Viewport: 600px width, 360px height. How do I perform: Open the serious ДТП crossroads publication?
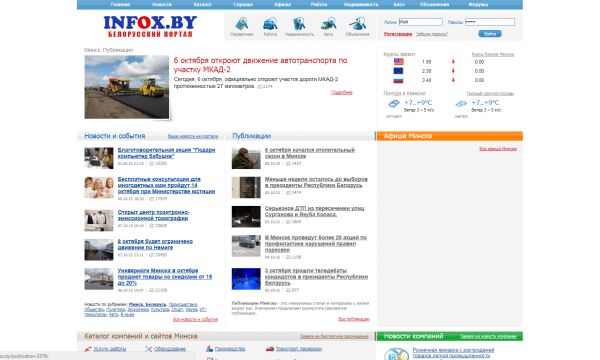point(315,211)
